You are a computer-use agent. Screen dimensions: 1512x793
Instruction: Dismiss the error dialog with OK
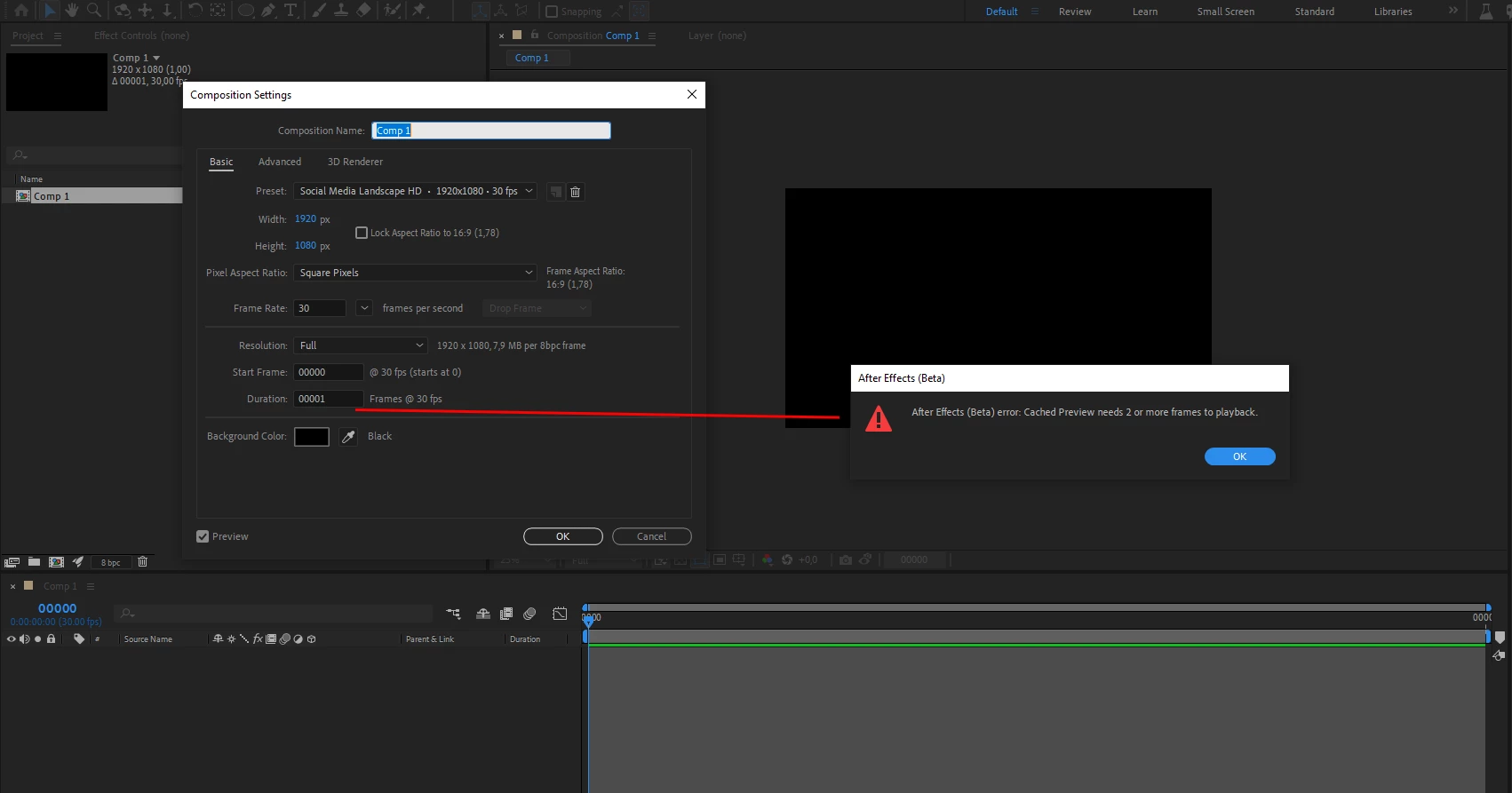1240,456
